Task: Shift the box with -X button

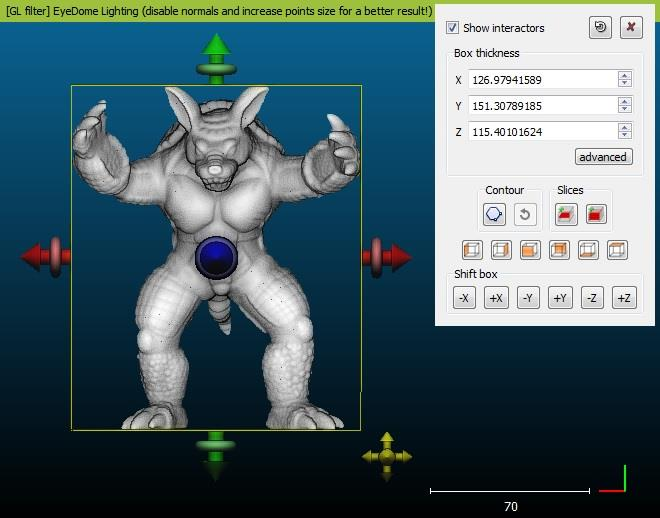Action: (464, 298)
